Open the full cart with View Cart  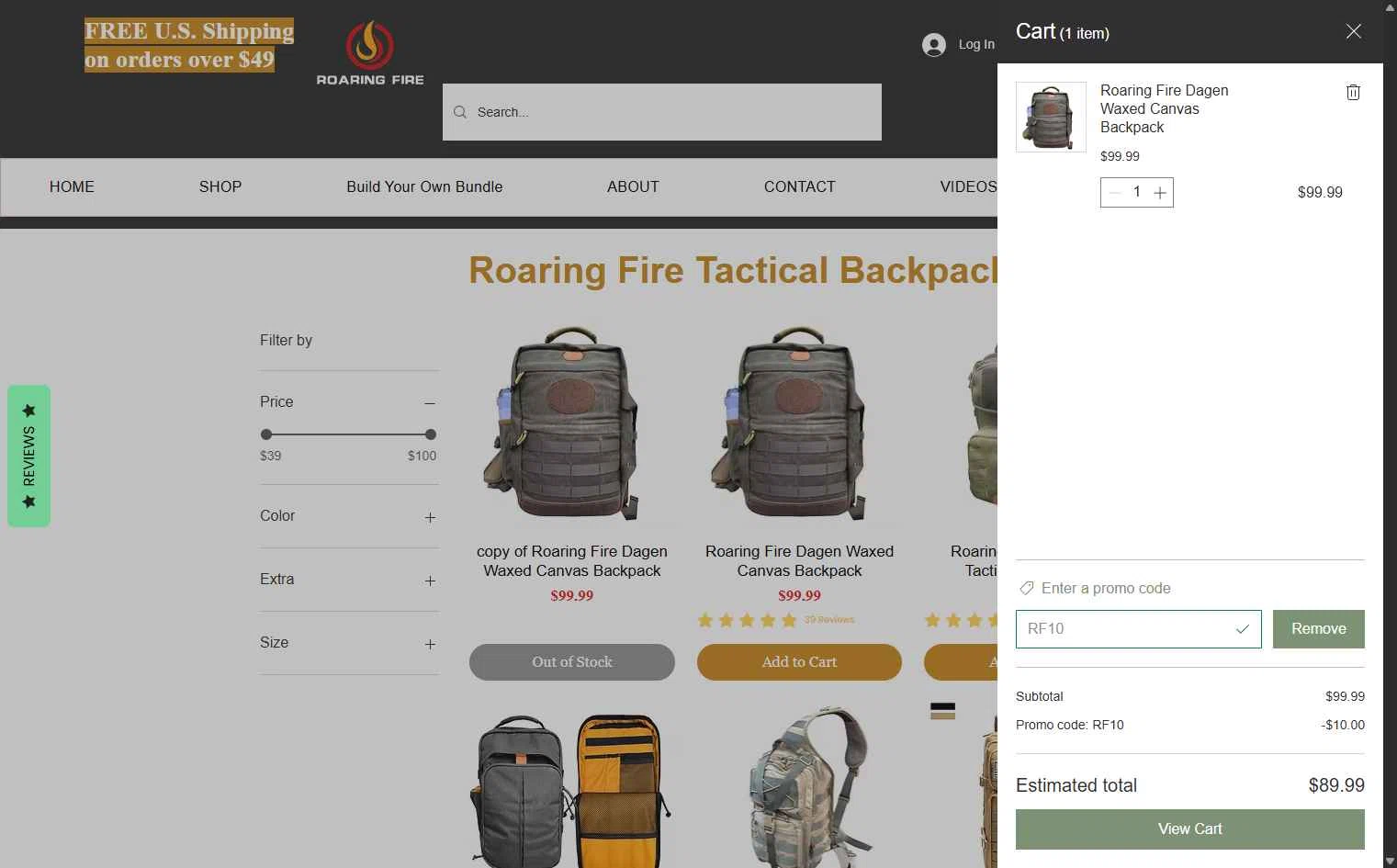(1189, 829)
